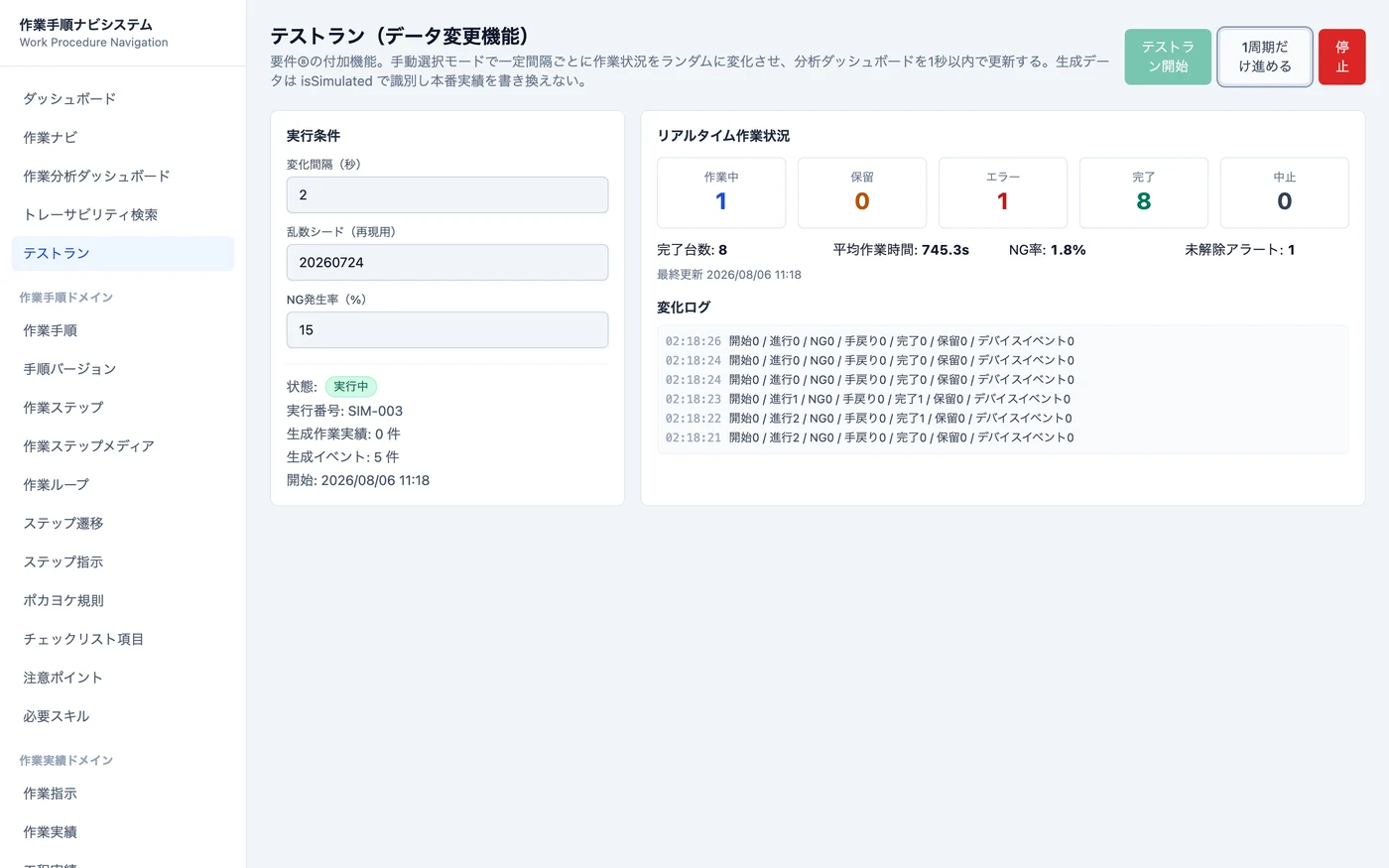Click the エラー status card
Viewport: 1389px width, 868px height.
1003,192
